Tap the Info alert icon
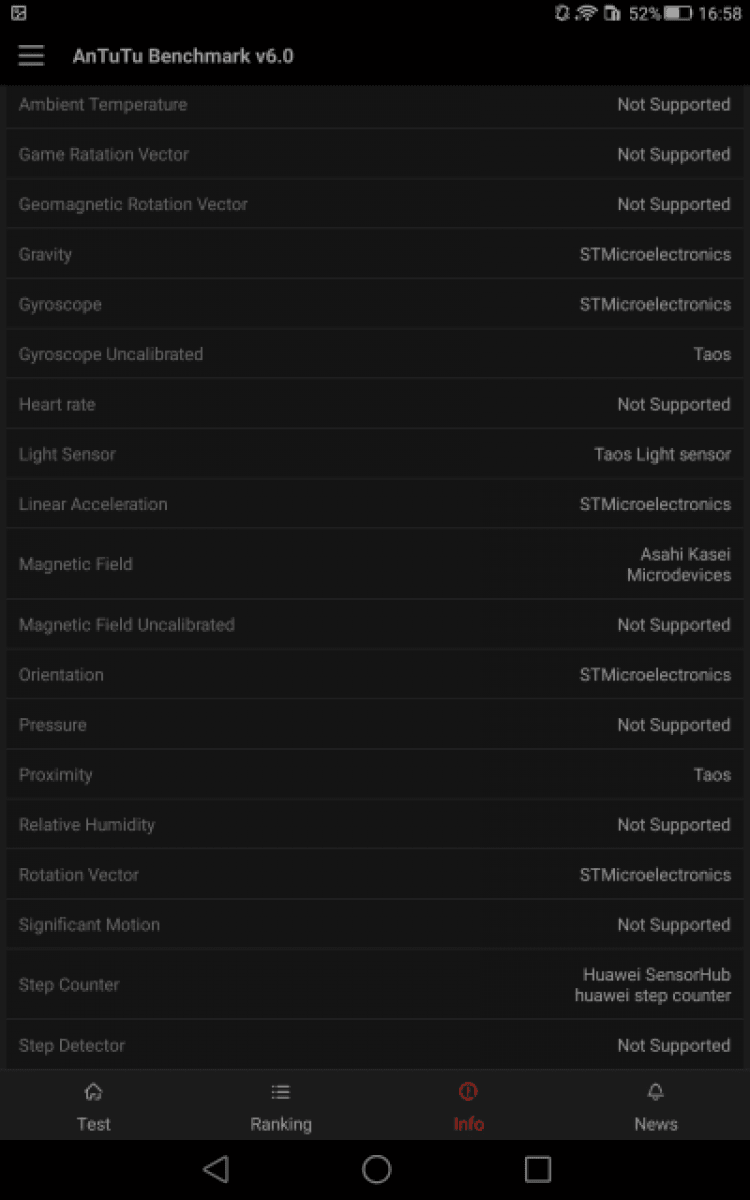Image resolution: width=750 pixels, height=1200 pixels. (x=468, y=1091)
